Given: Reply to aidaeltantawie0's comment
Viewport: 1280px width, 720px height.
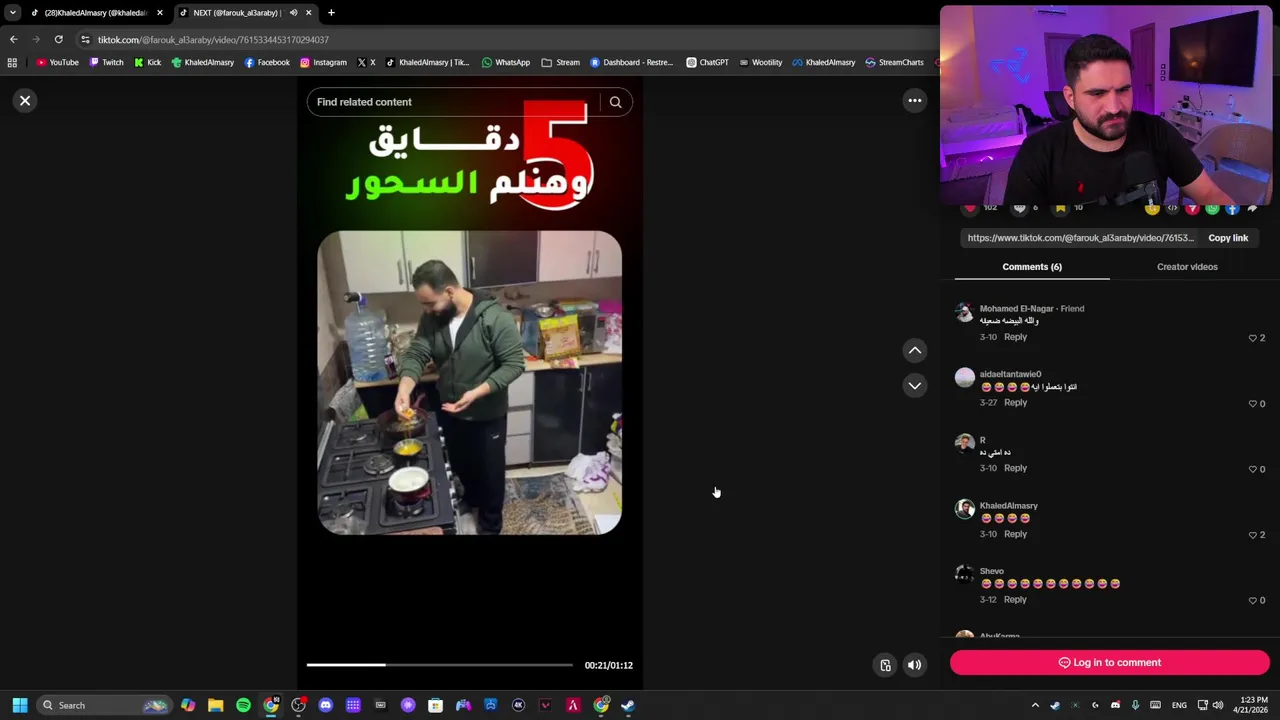Looking at the screenshot, I should [1015, 403].
